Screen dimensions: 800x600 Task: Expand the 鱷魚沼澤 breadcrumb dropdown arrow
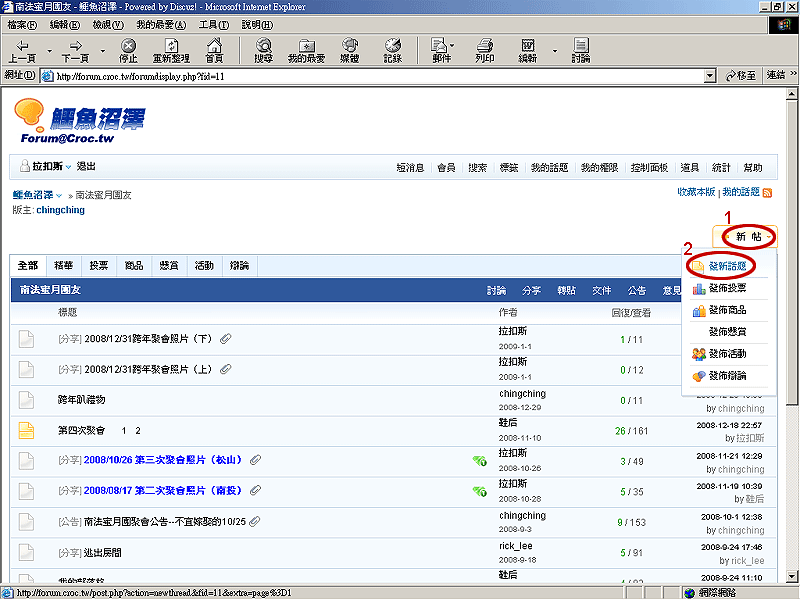[x=58, y=195]
